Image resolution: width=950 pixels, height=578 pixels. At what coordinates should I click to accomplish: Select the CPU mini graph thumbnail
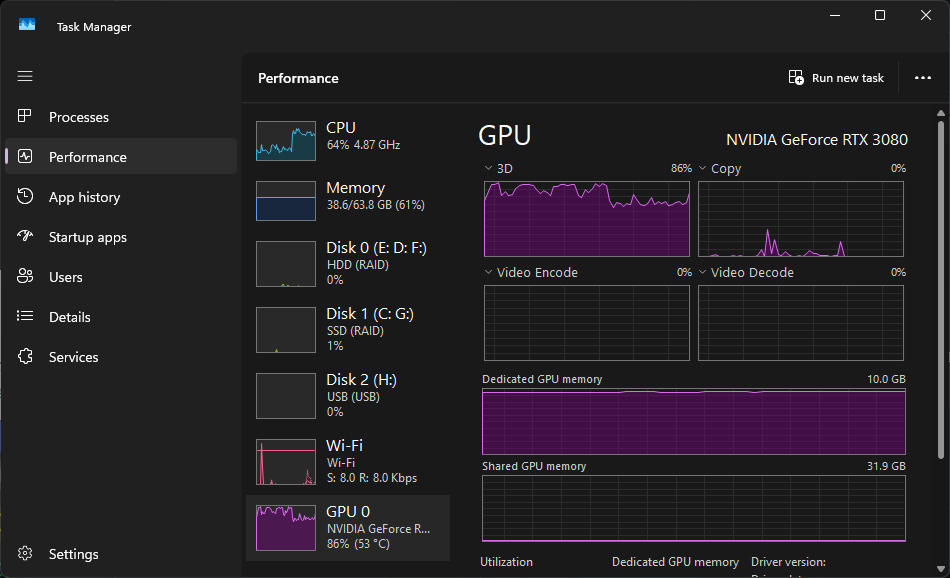click(x=286, y=141)
